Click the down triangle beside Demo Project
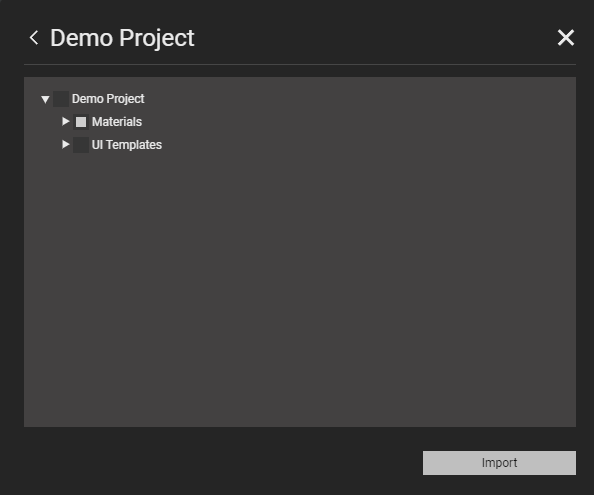Screen dimensions: 594x495 (45, 99)
